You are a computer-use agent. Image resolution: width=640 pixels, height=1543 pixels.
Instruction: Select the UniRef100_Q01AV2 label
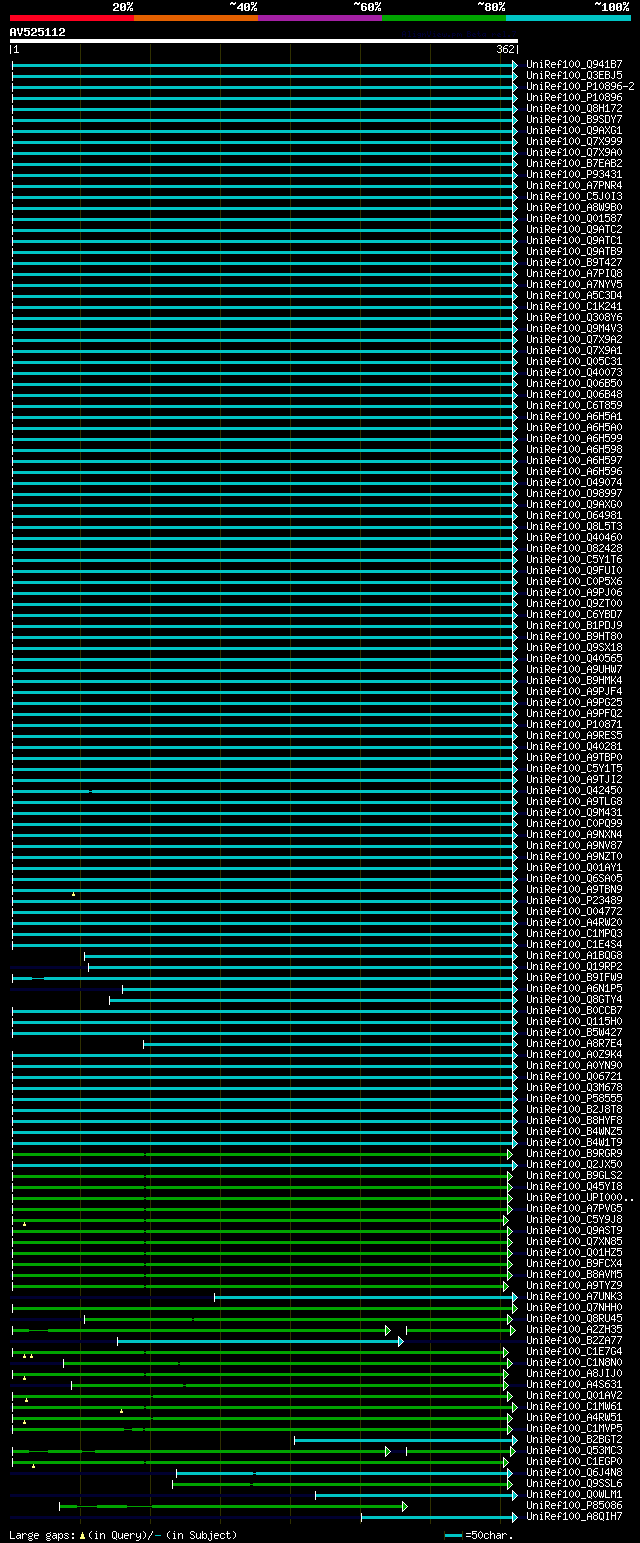(574, 1396)
